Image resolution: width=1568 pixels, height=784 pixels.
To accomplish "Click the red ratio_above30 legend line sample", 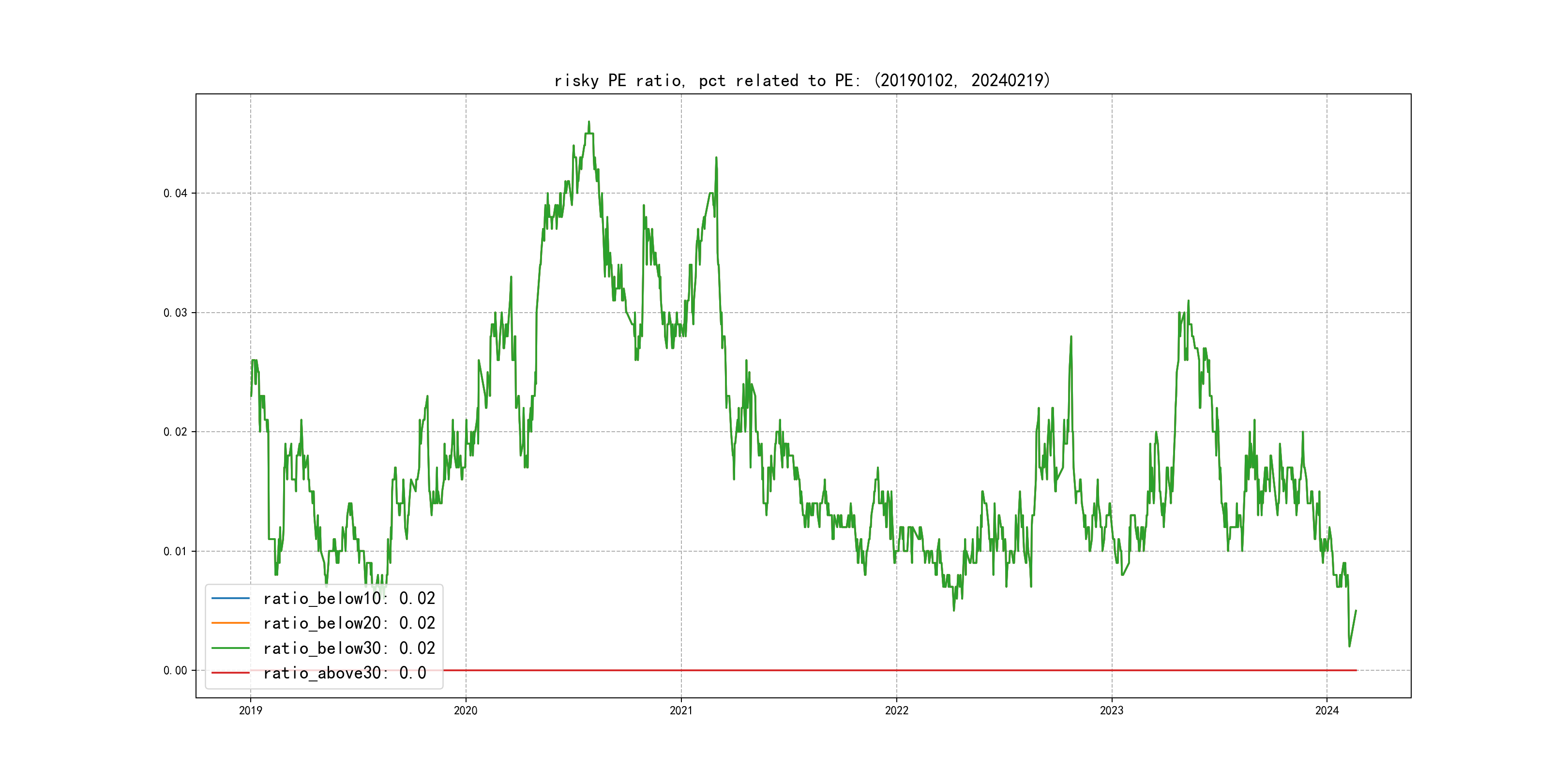I will 230,673.
